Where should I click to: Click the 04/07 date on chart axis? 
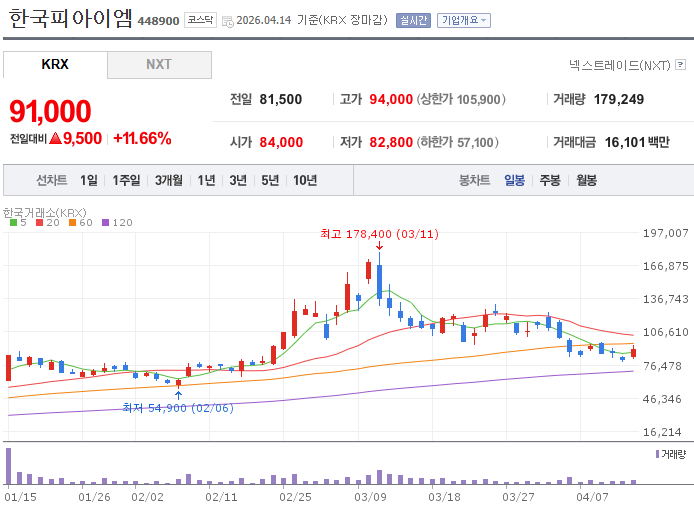(592, 497)
